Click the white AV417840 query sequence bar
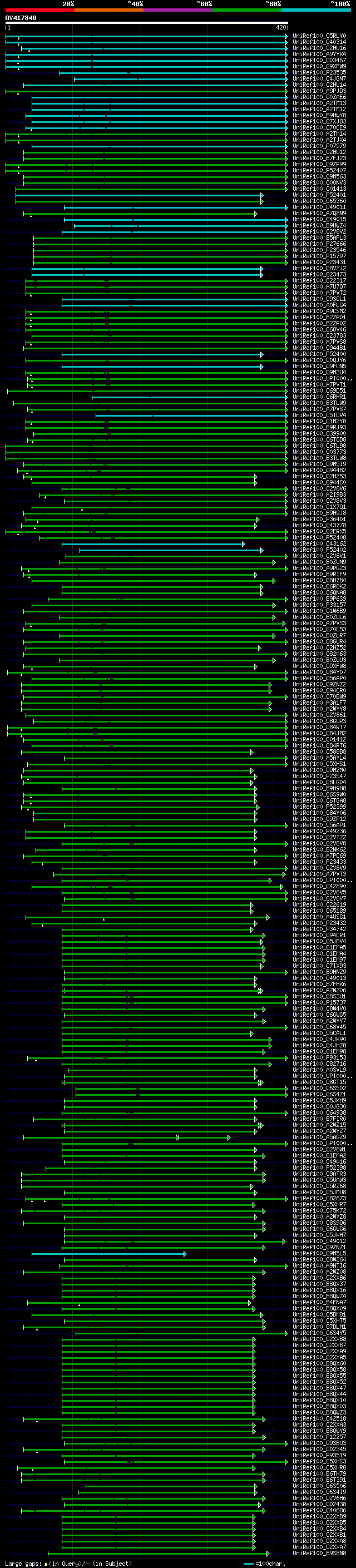Image resolution: width=356 pixels, height=1568 pixels. [x=147, y=23]
